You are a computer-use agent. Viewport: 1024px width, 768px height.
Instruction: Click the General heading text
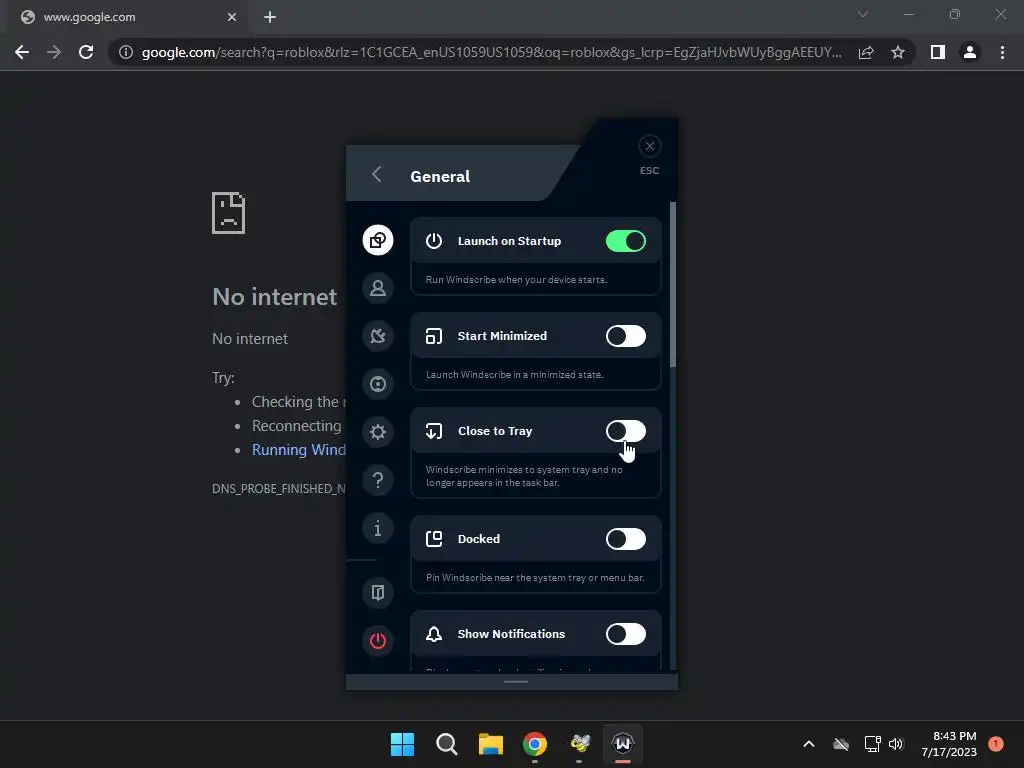tap(440, 176)
